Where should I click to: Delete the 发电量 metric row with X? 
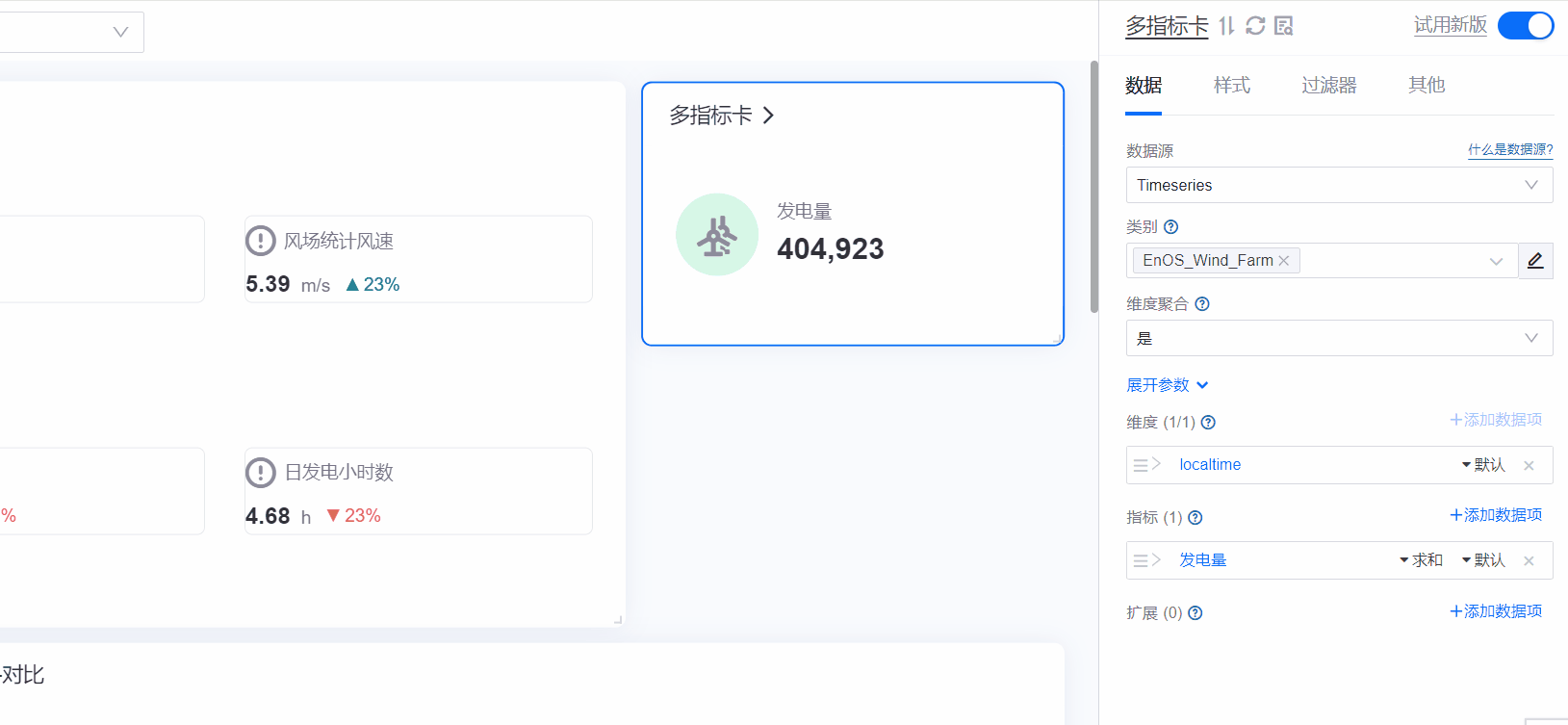(1529, 561)
